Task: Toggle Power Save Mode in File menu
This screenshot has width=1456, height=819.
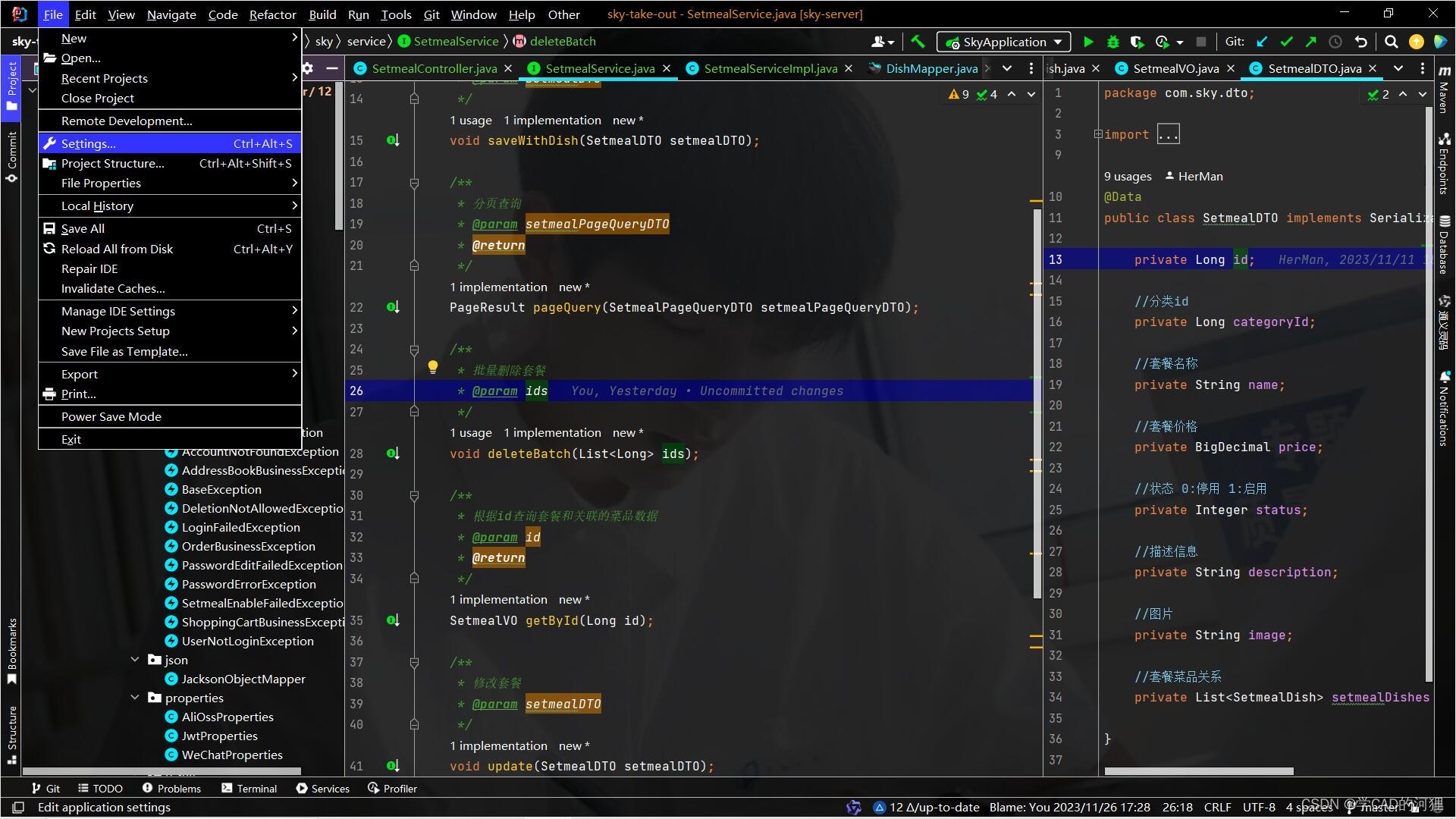Action: tap(111, 416)
